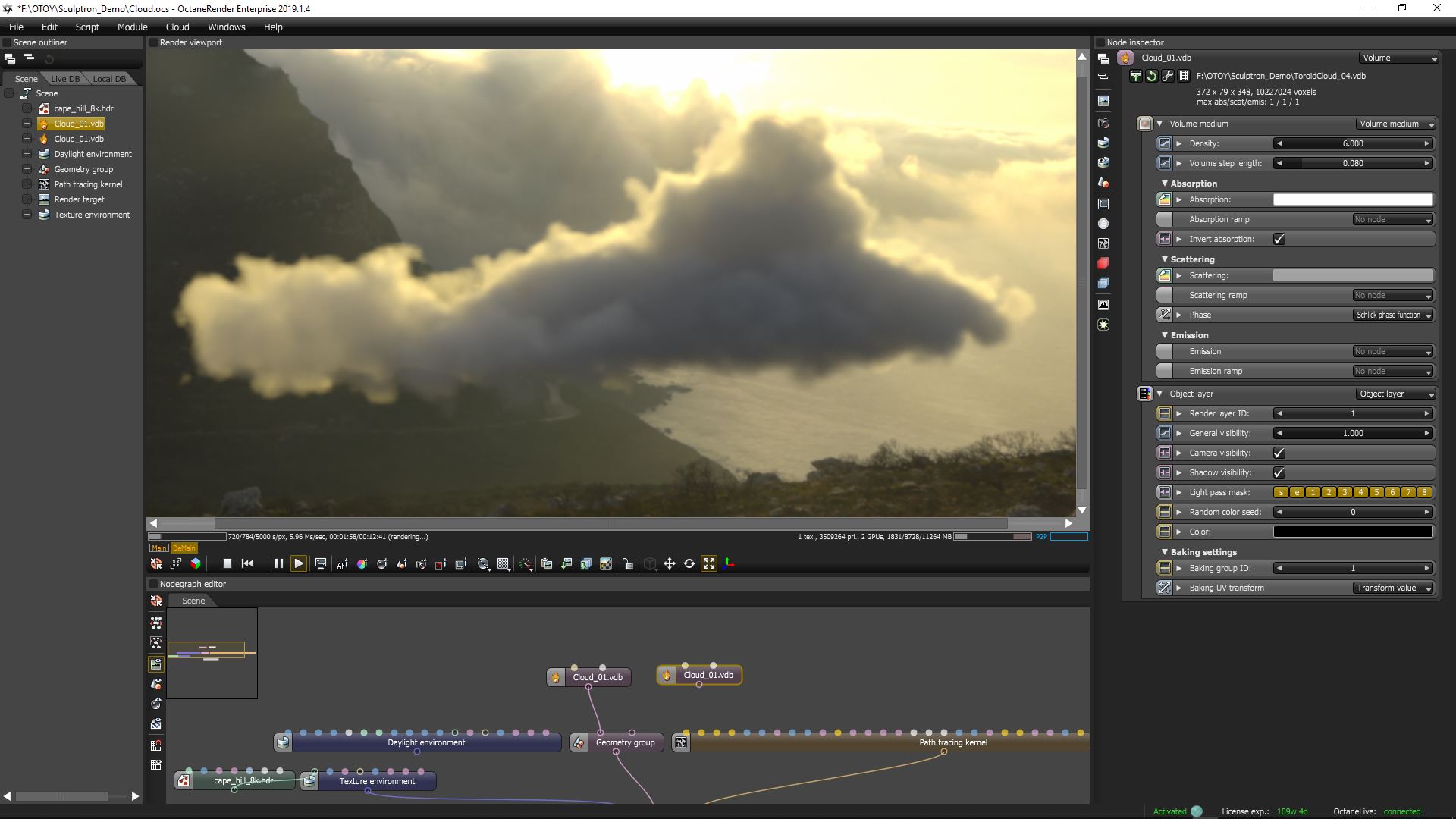Image resolution: width=1456 pixels, height=819 pixels.
Task: Select the white balance picker icon
Action: pyautogui.click(x=362, y=563)
